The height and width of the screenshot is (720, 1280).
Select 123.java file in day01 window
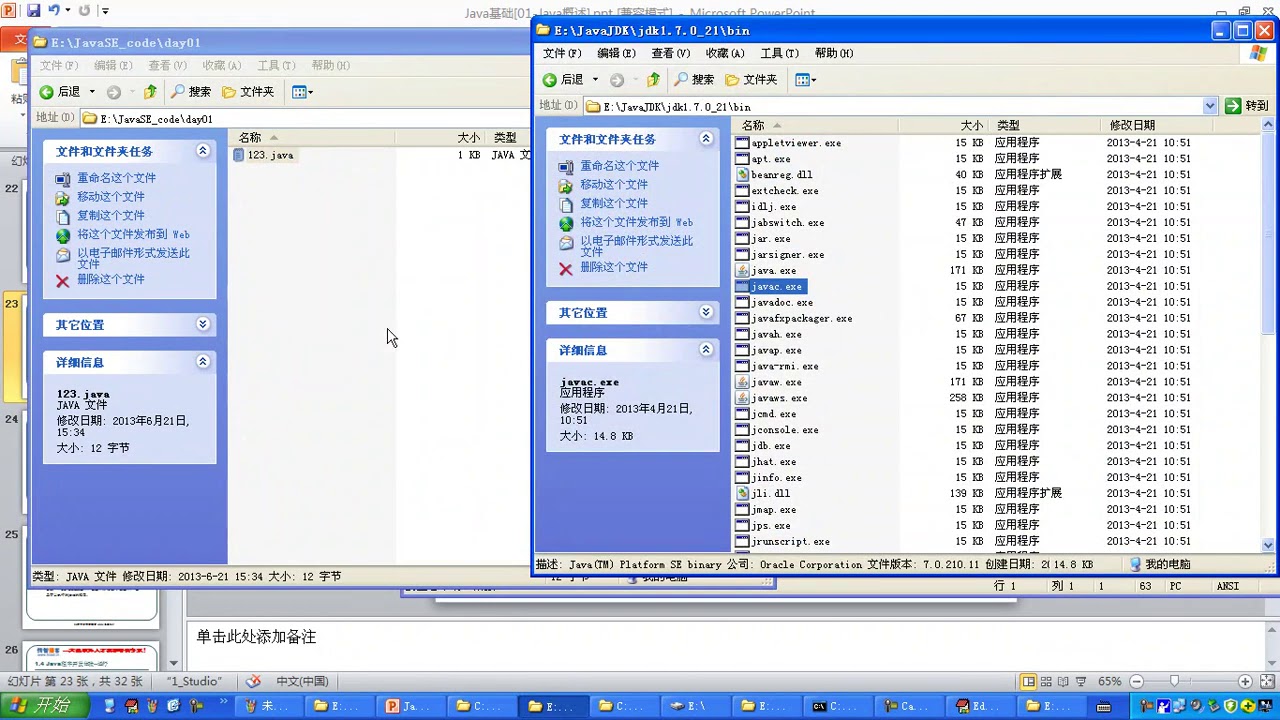pos(263,155)
